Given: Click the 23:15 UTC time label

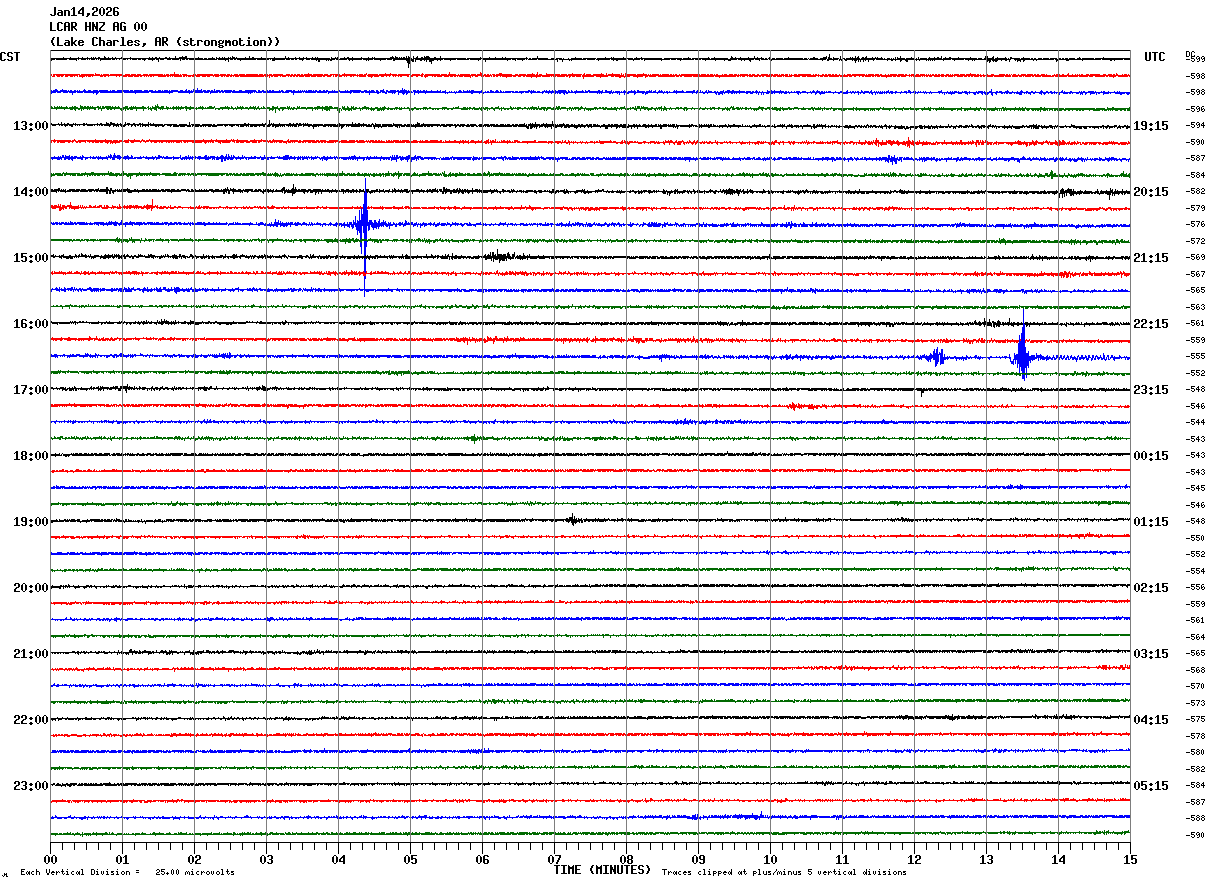Looking at the screenshot, I should 1151,390.
